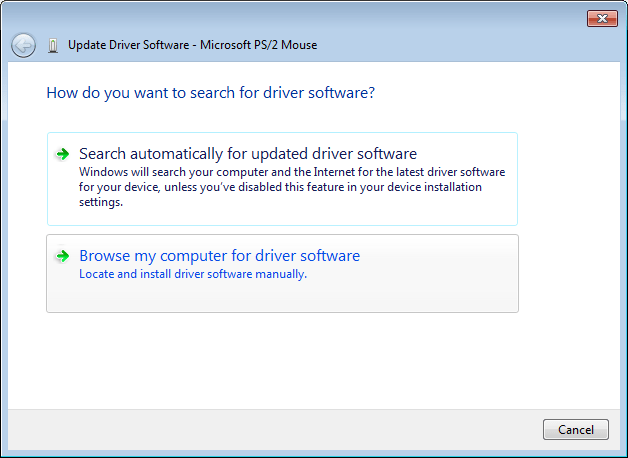Screen dimensions: 628x458
Task: Click empty footer area left of Cancel
Action: coord(280,430)
